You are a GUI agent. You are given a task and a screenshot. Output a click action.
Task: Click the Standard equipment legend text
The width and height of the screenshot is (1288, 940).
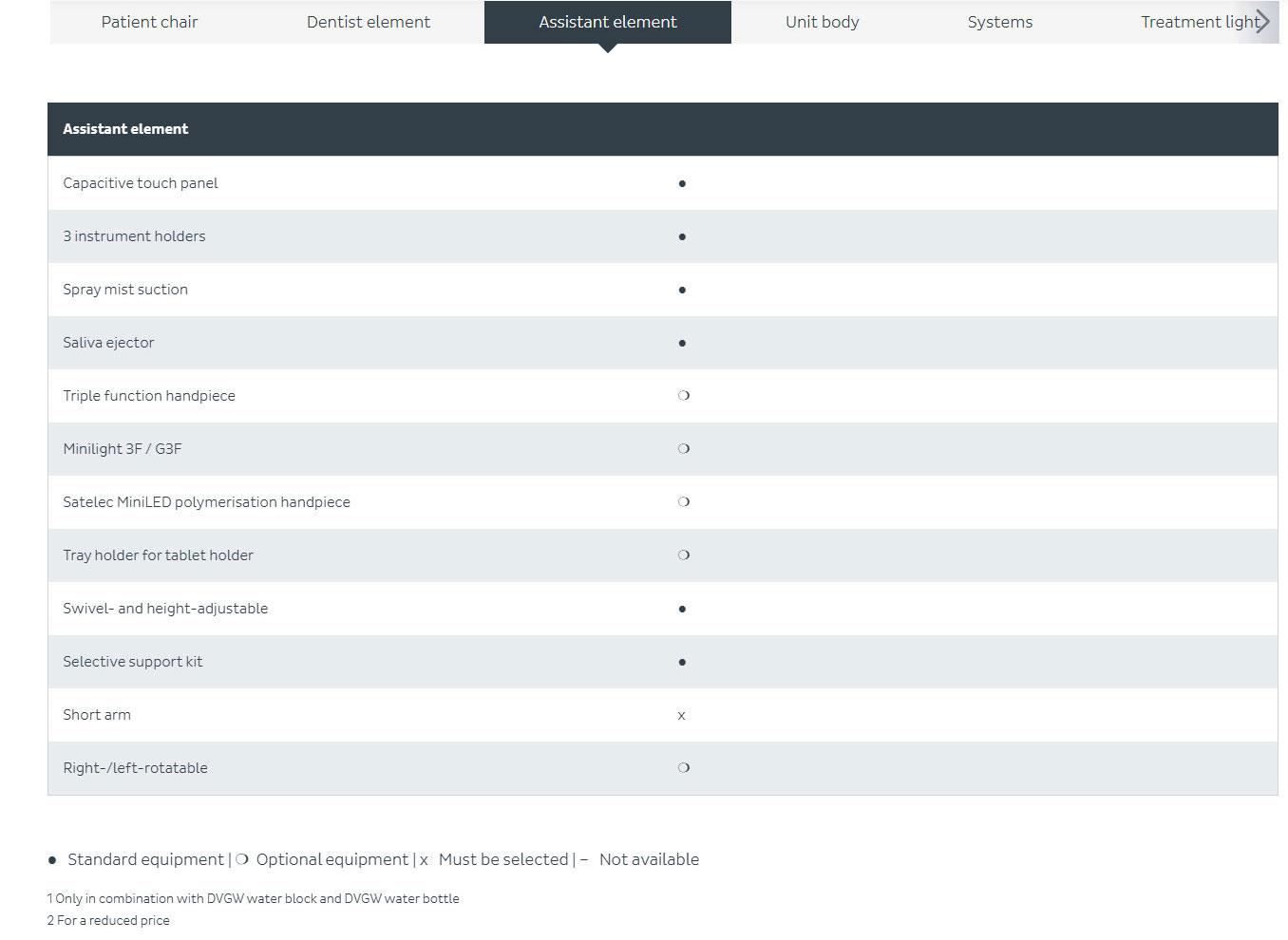[145, 859]
